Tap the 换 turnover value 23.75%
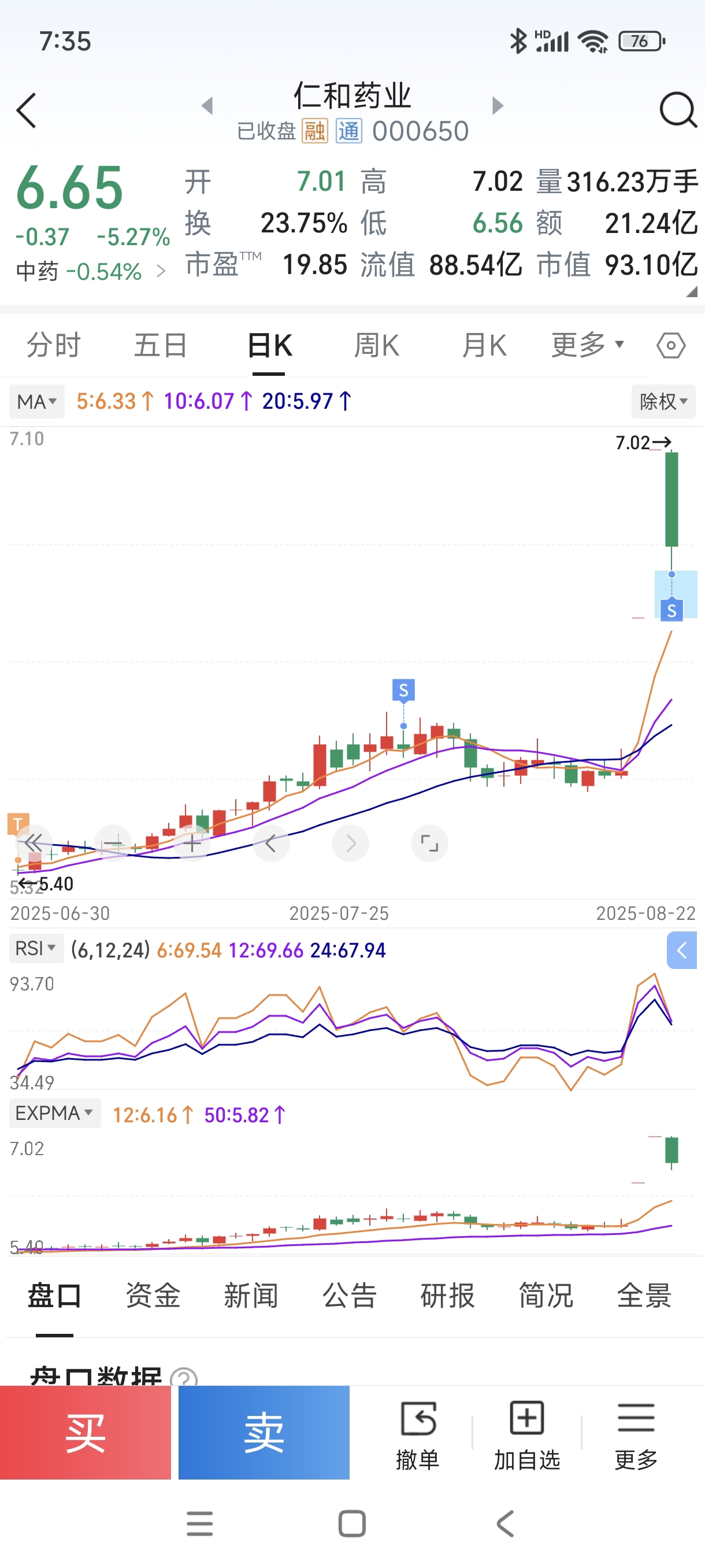This screenshot has width=705, height=1568. pos(304,223)
